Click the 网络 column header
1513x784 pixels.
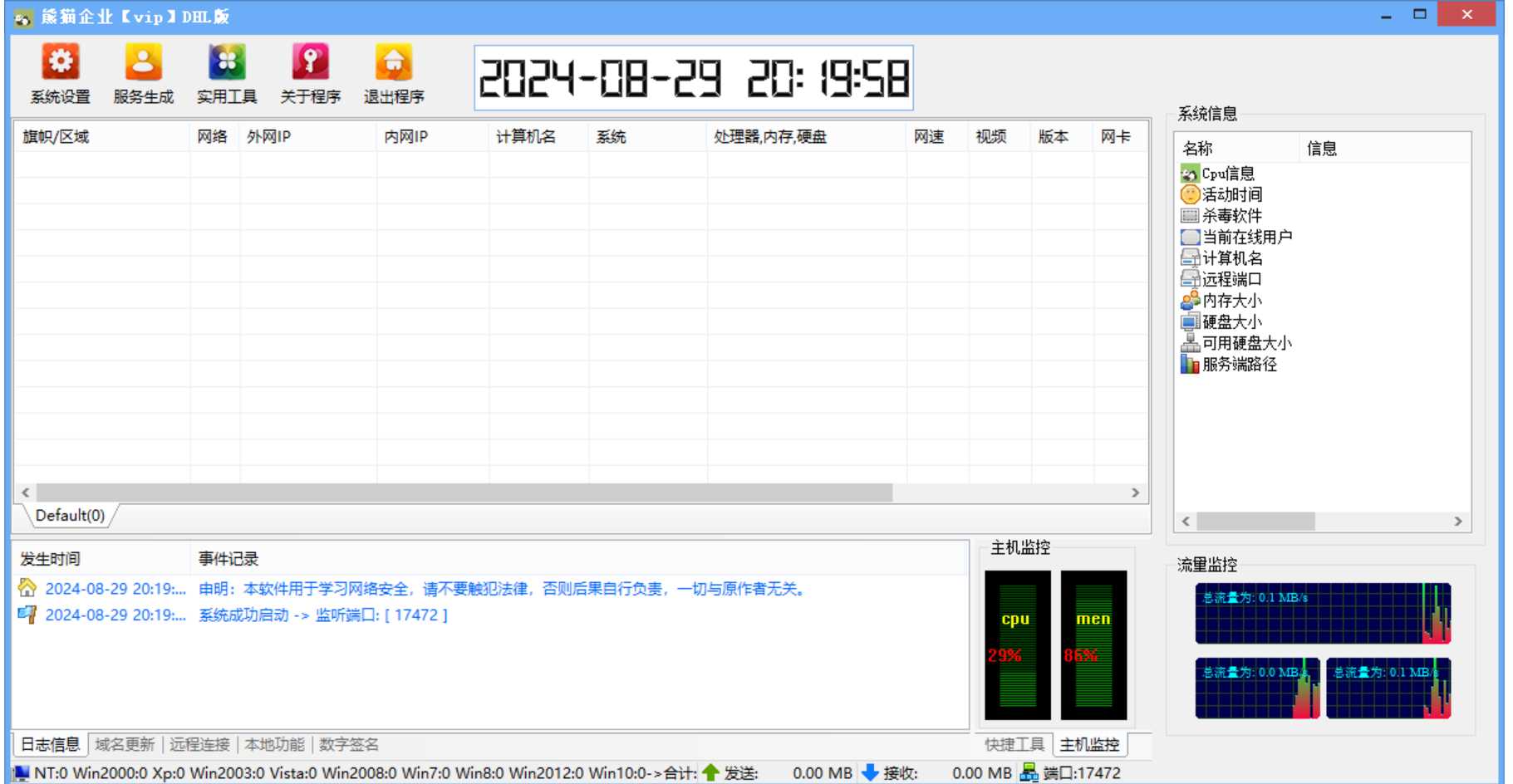click(x=214, y=137)
